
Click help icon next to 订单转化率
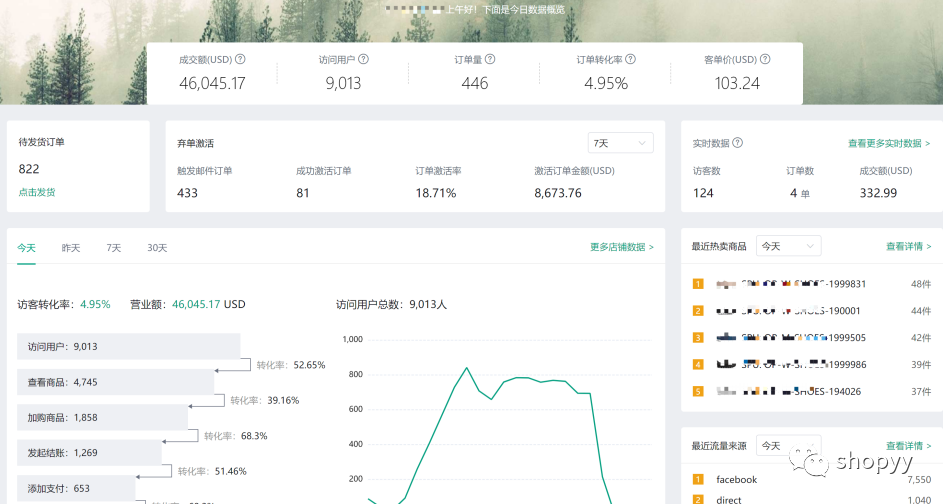(630, 59)
